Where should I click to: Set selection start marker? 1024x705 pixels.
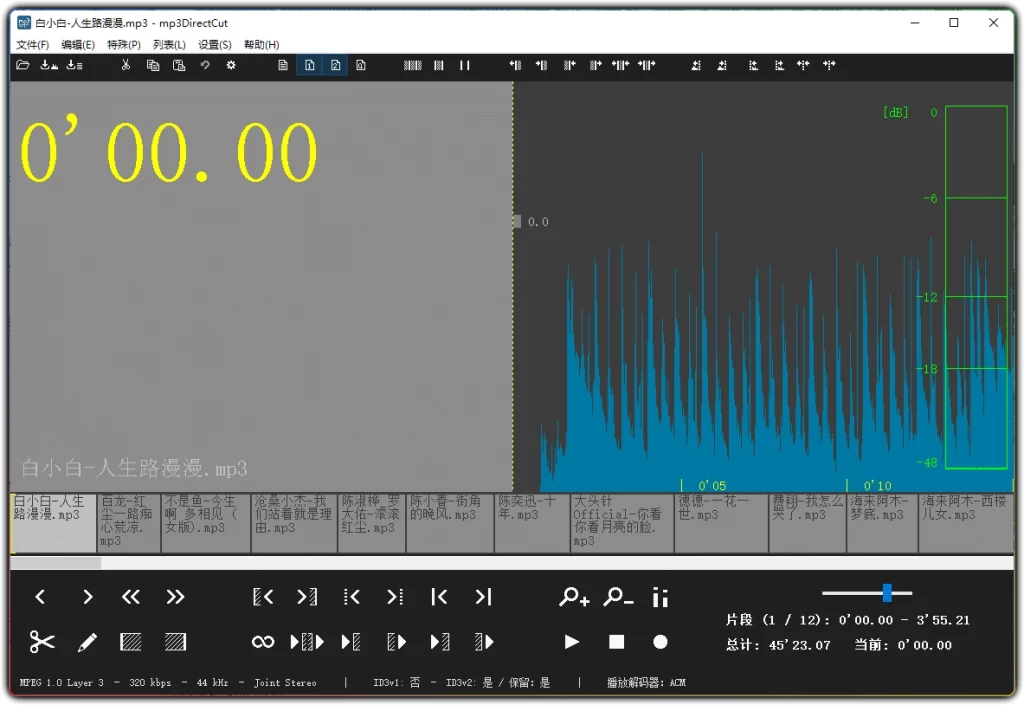(x=264, y=597)
